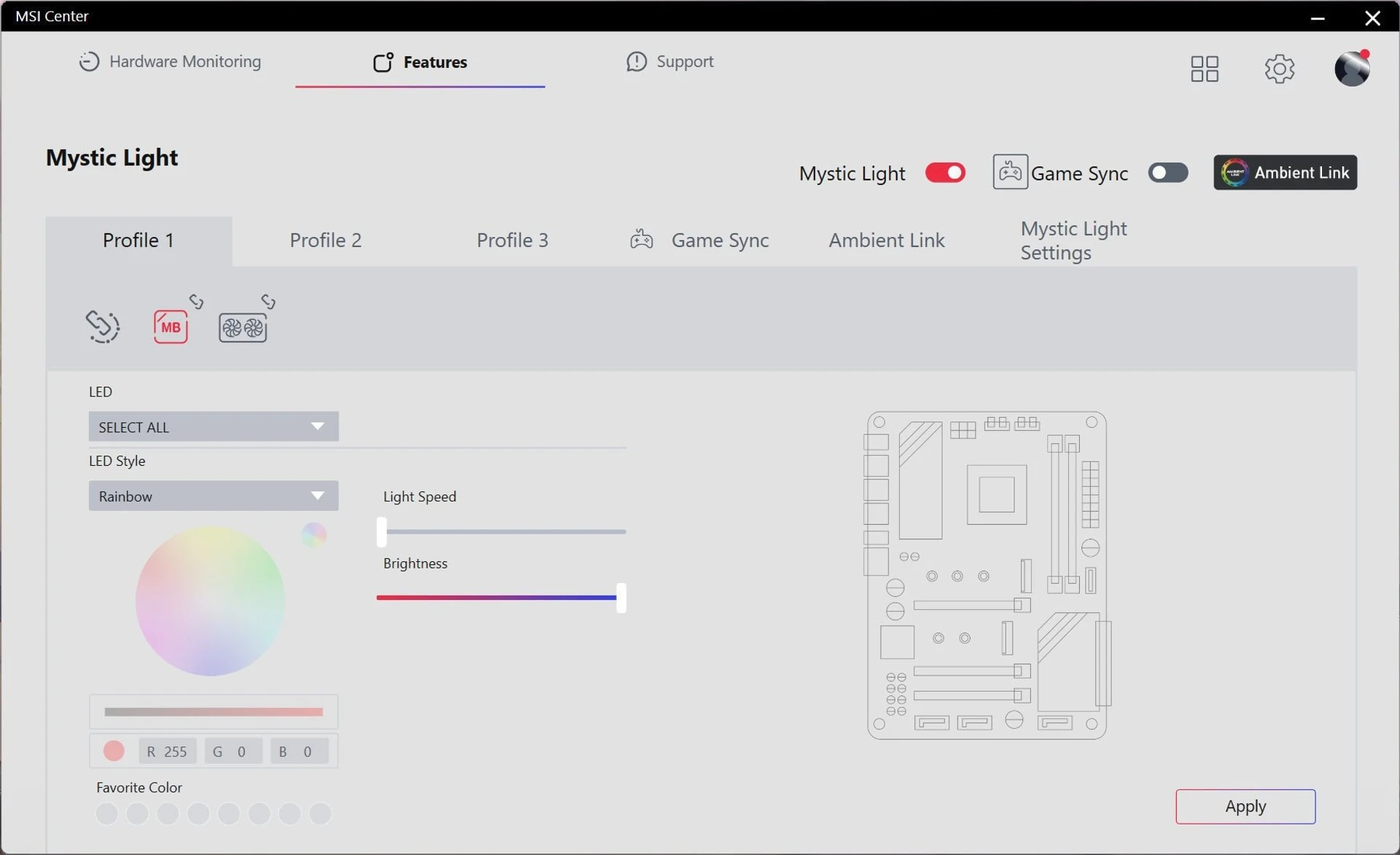The image size is (1400, 855).
Task: Close the MSI Center window
Action: tap(1372, 17)
